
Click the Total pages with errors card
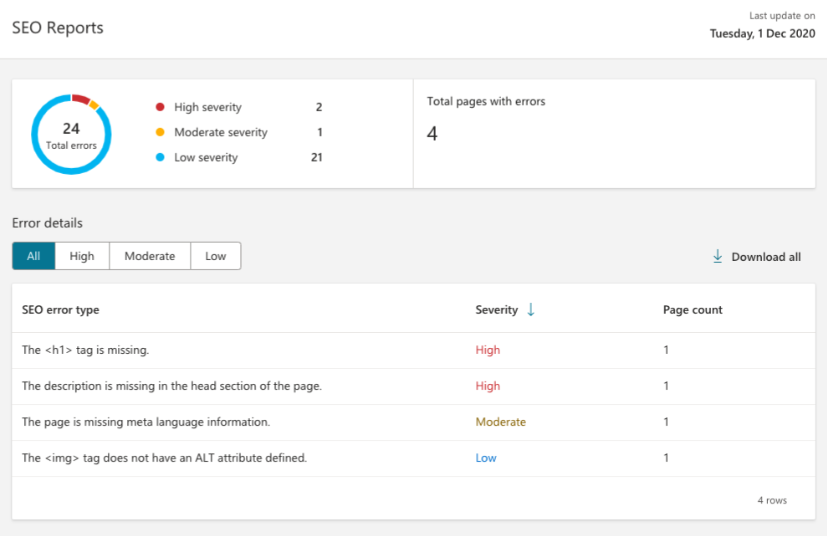614,134
